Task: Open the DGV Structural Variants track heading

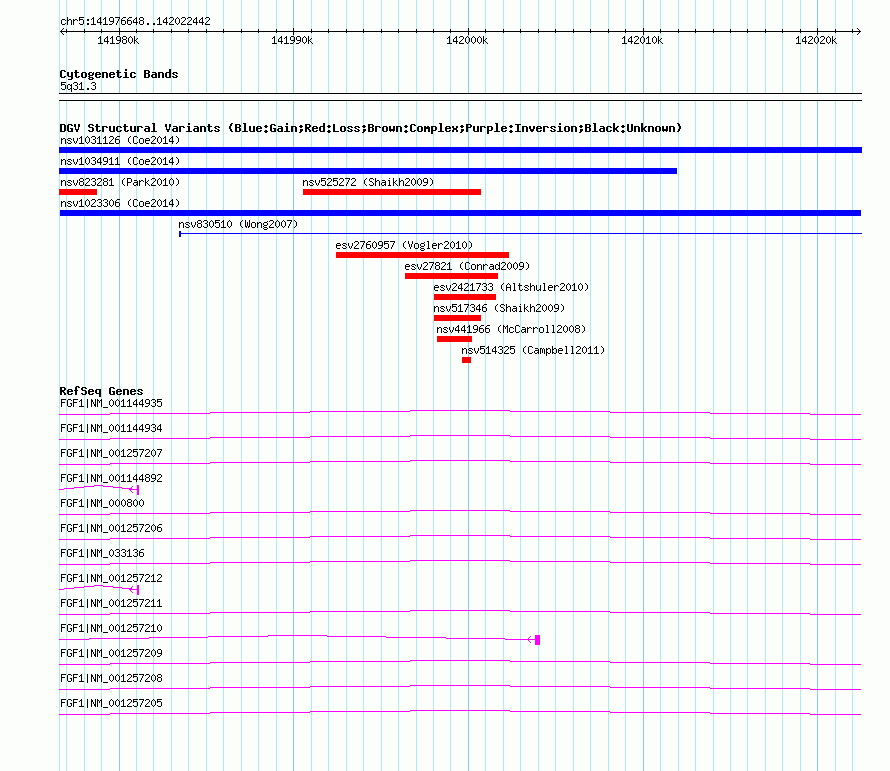Action: (x=370, y=128)
